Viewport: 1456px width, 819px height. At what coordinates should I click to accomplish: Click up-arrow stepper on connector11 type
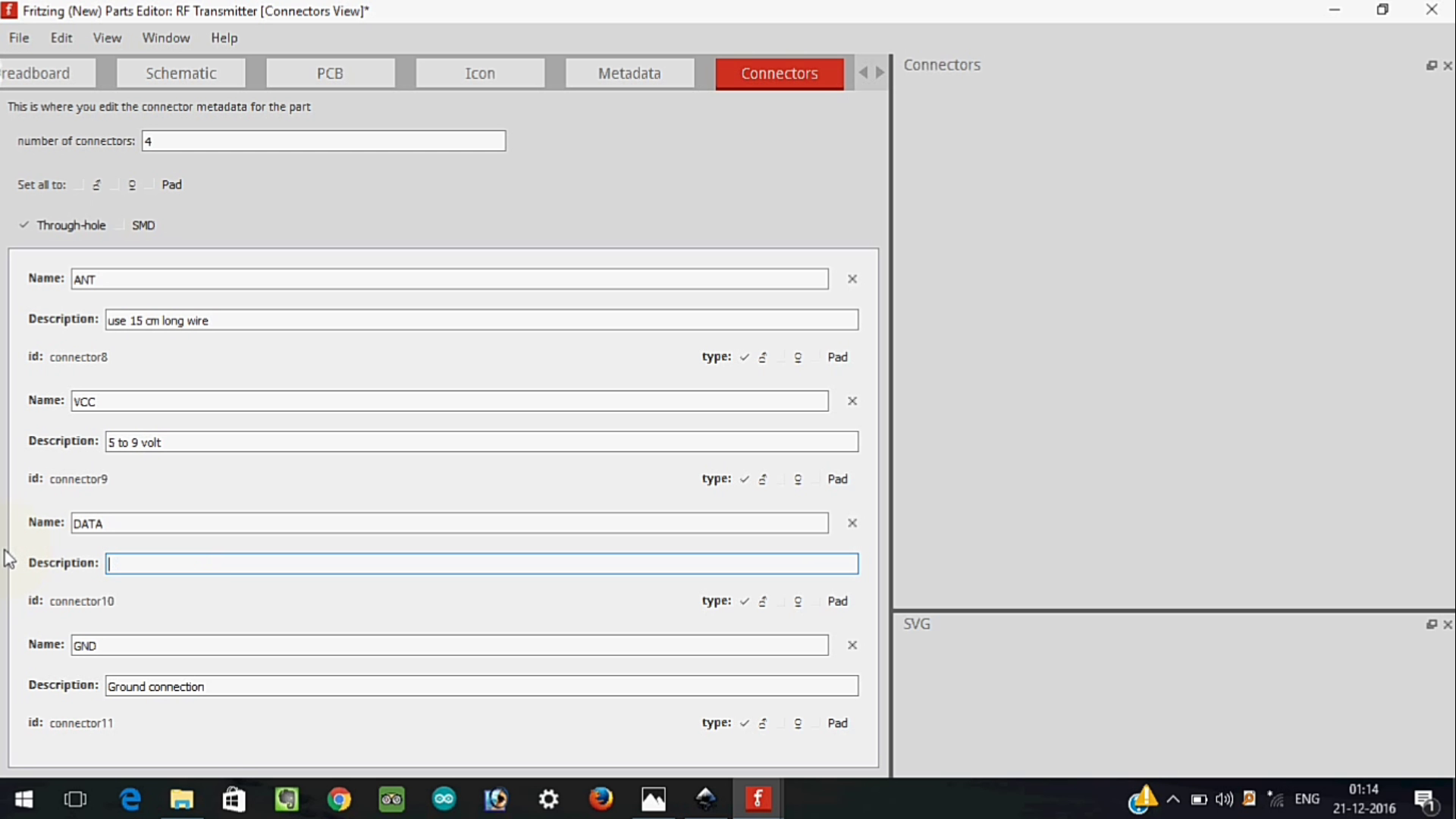764,718
